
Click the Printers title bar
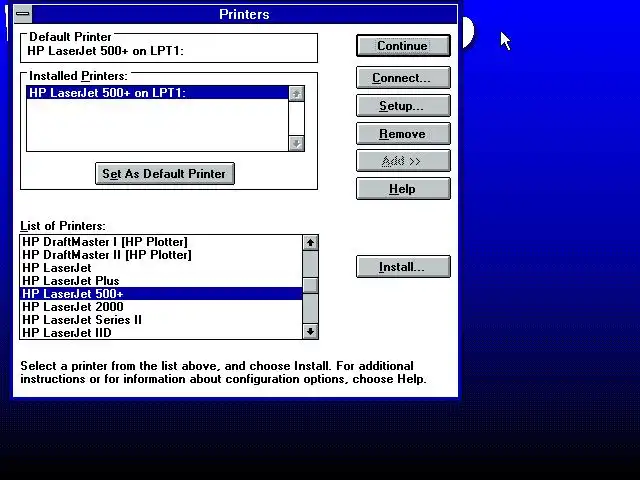[244, 14]
